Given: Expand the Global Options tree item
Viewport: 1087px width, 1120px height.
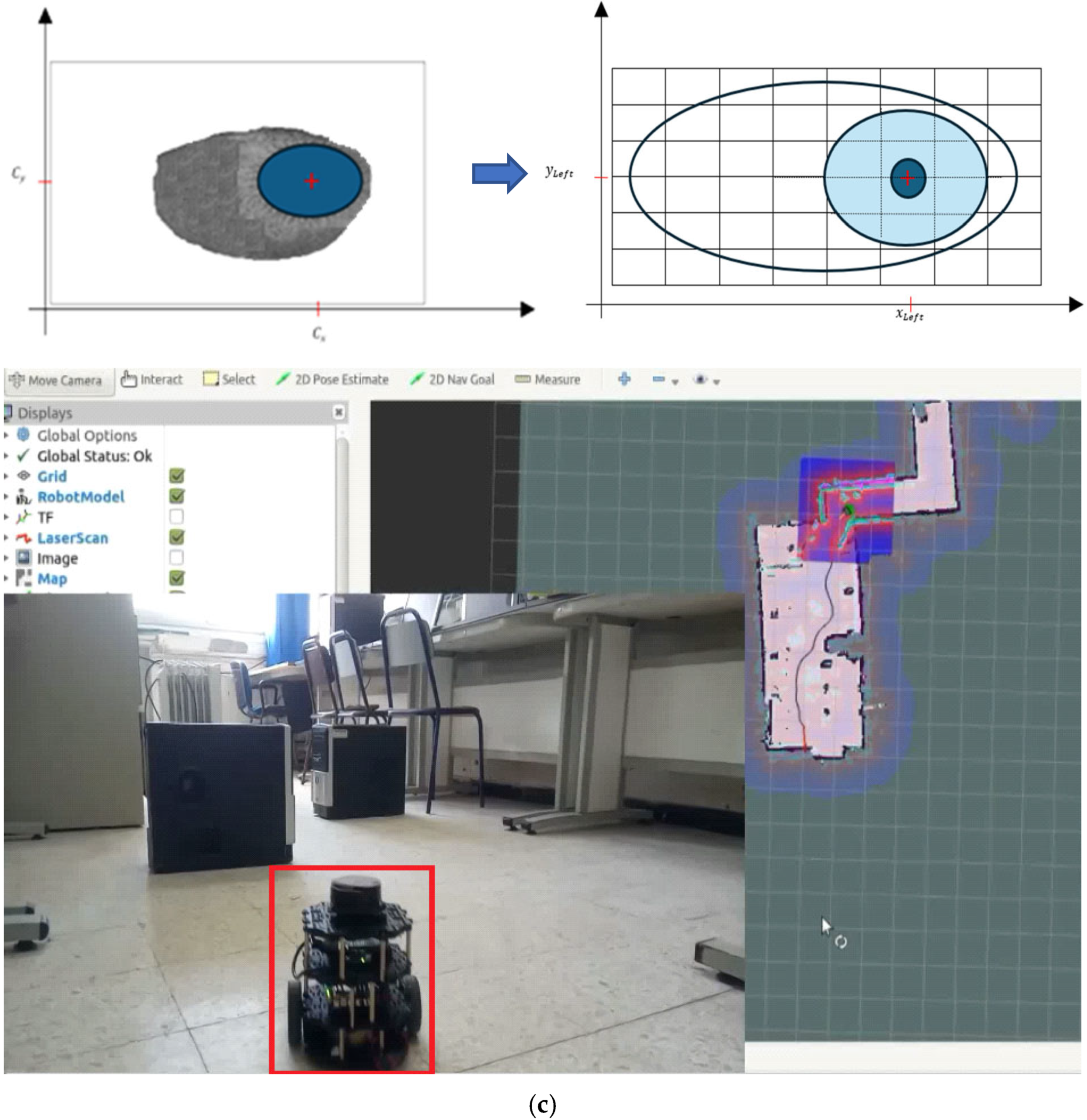Looking at the screenshot, I should (x=6, y=435).
